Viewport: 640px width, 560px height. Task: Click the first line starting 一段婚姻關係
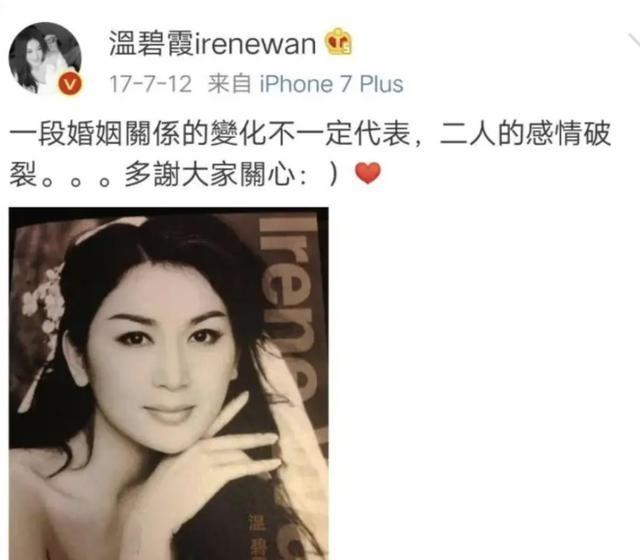click(310, 133)
